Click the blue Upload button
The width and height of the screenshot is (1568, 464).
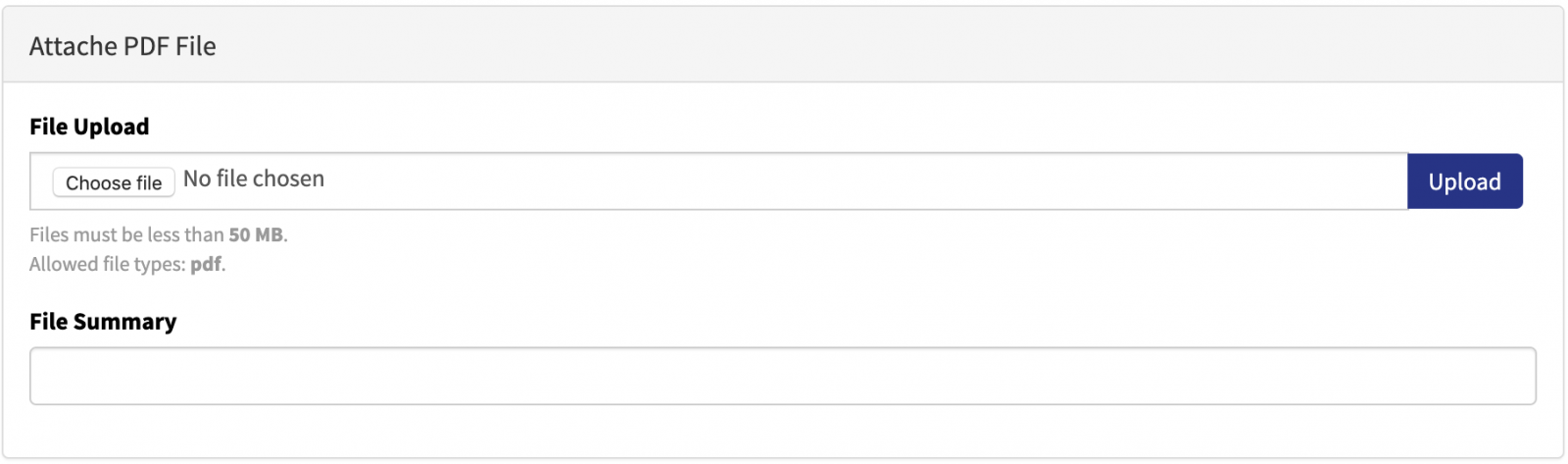pos(1464,181)
